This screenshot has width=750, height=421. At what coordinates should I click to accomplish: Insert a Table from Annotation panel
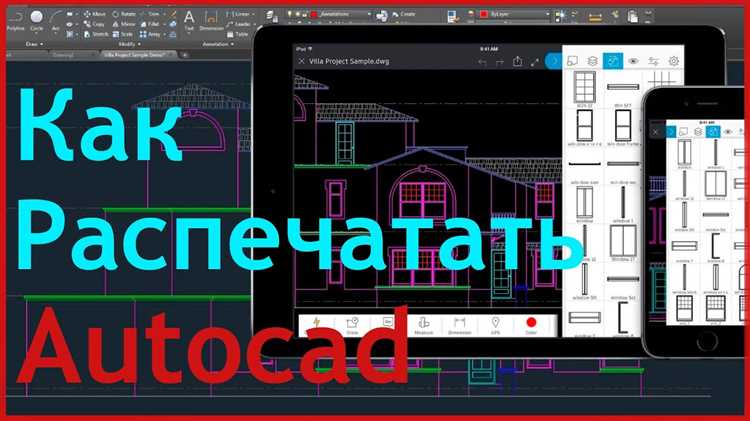(x=238, y=34)
